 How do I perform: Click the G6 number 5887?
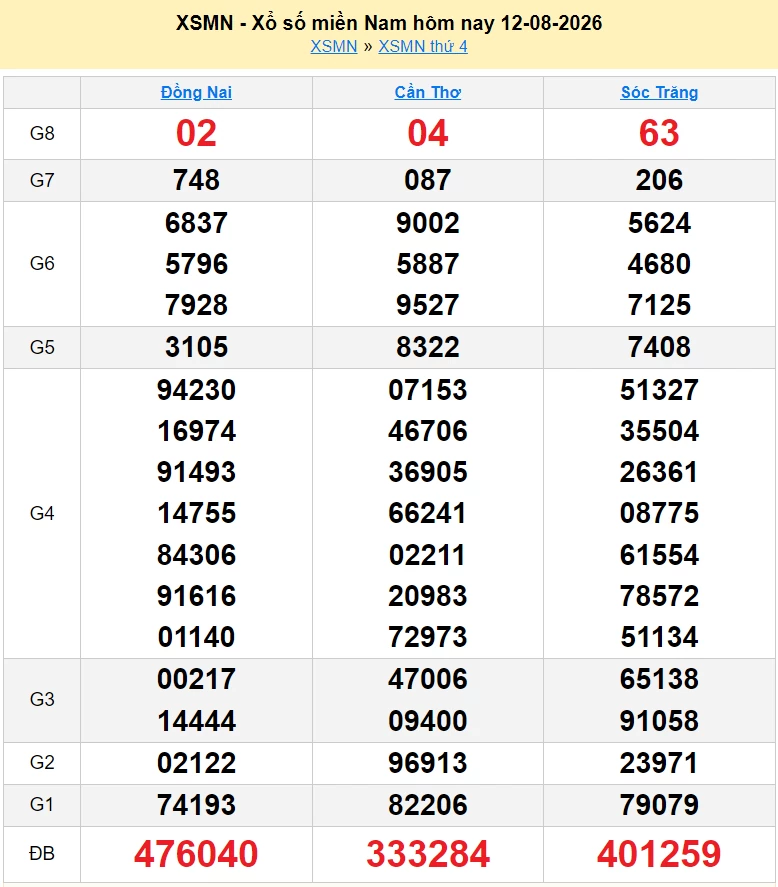pyautogui.click(x=428, y=264)
